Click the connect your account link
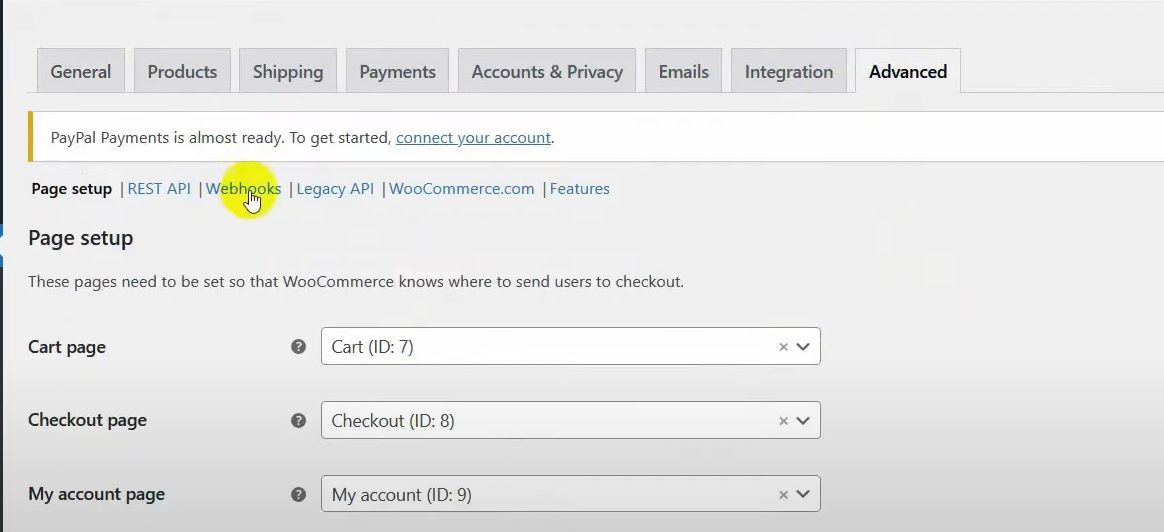 pos(473,138)
